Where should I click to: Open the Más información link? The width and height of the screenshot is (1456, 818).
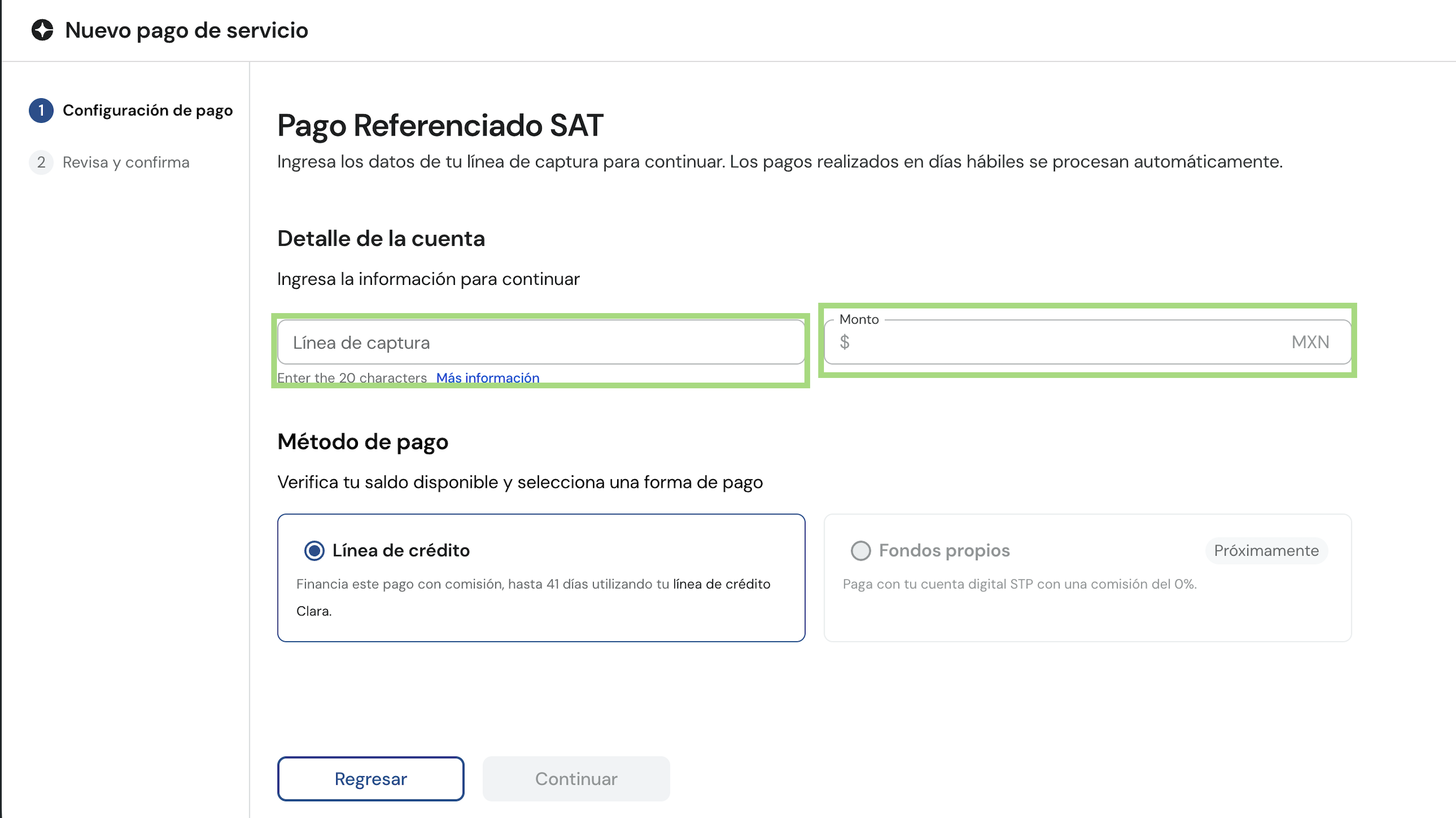tap(488, 378)
